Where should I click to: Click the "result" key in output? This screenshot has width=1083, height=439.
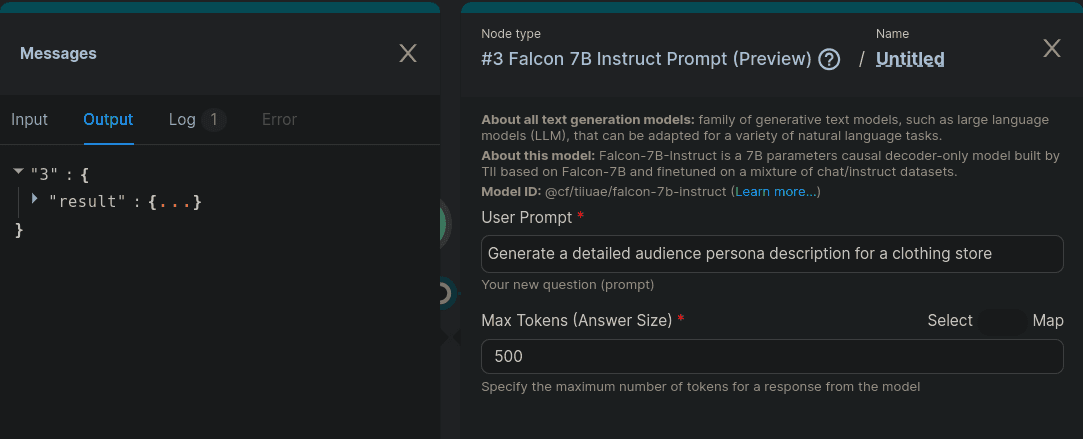[x=86, y=202]
